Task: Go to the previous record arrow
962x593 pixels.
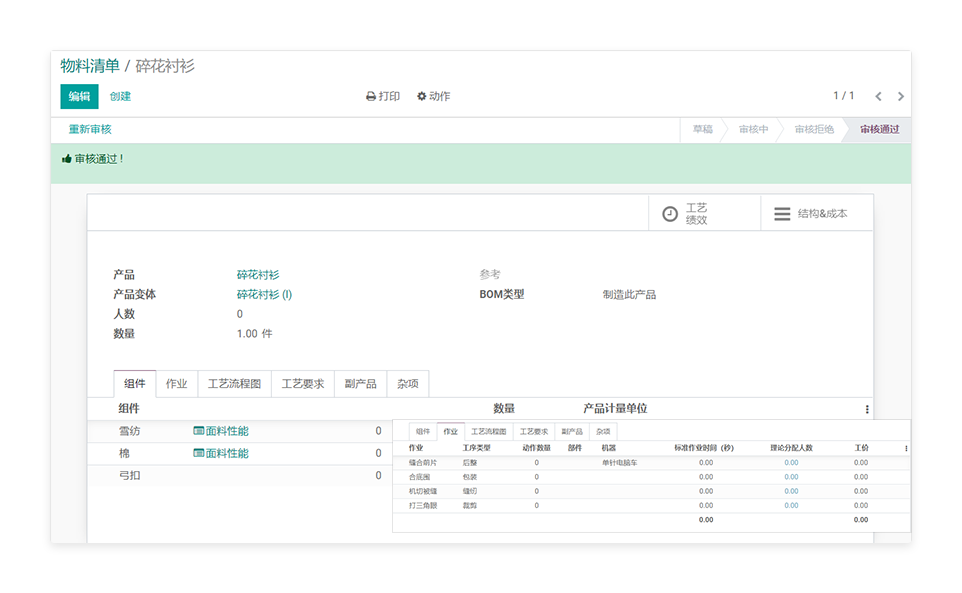Action: (878, 97)
